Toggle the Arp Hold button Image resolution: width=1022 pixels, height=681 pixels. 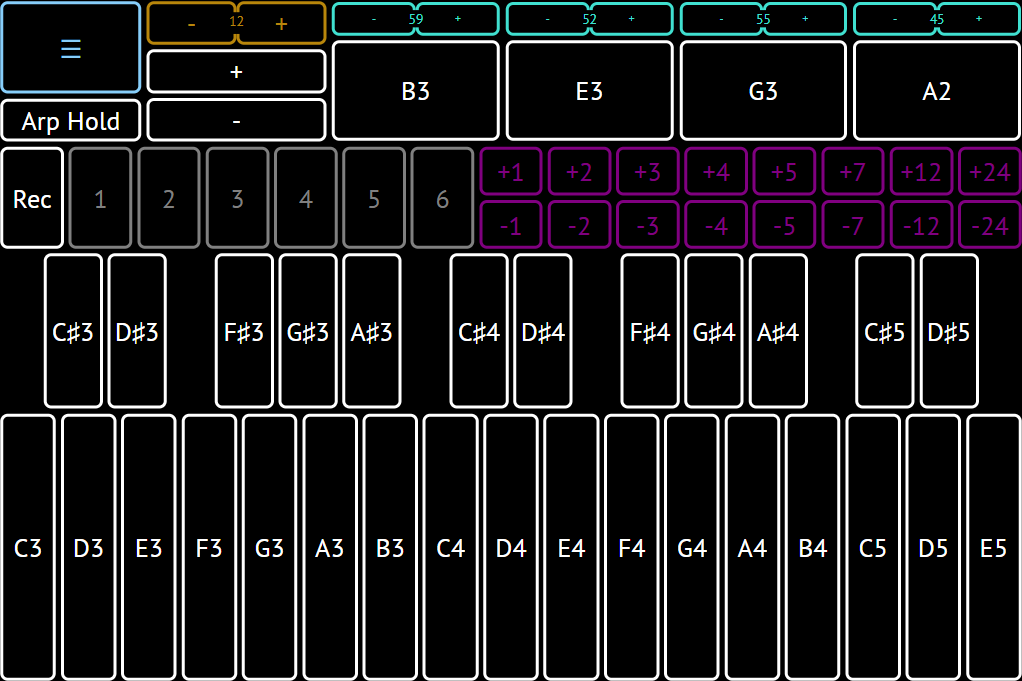(70, 121)
